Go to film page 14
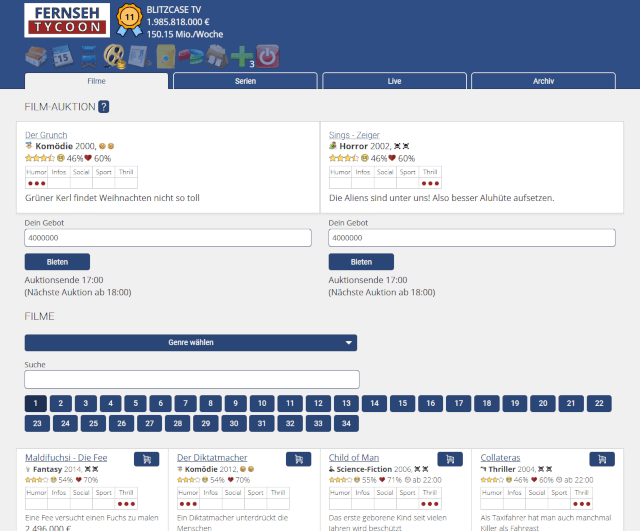Viewport: 640px width, 531px height. click(374, 403)
